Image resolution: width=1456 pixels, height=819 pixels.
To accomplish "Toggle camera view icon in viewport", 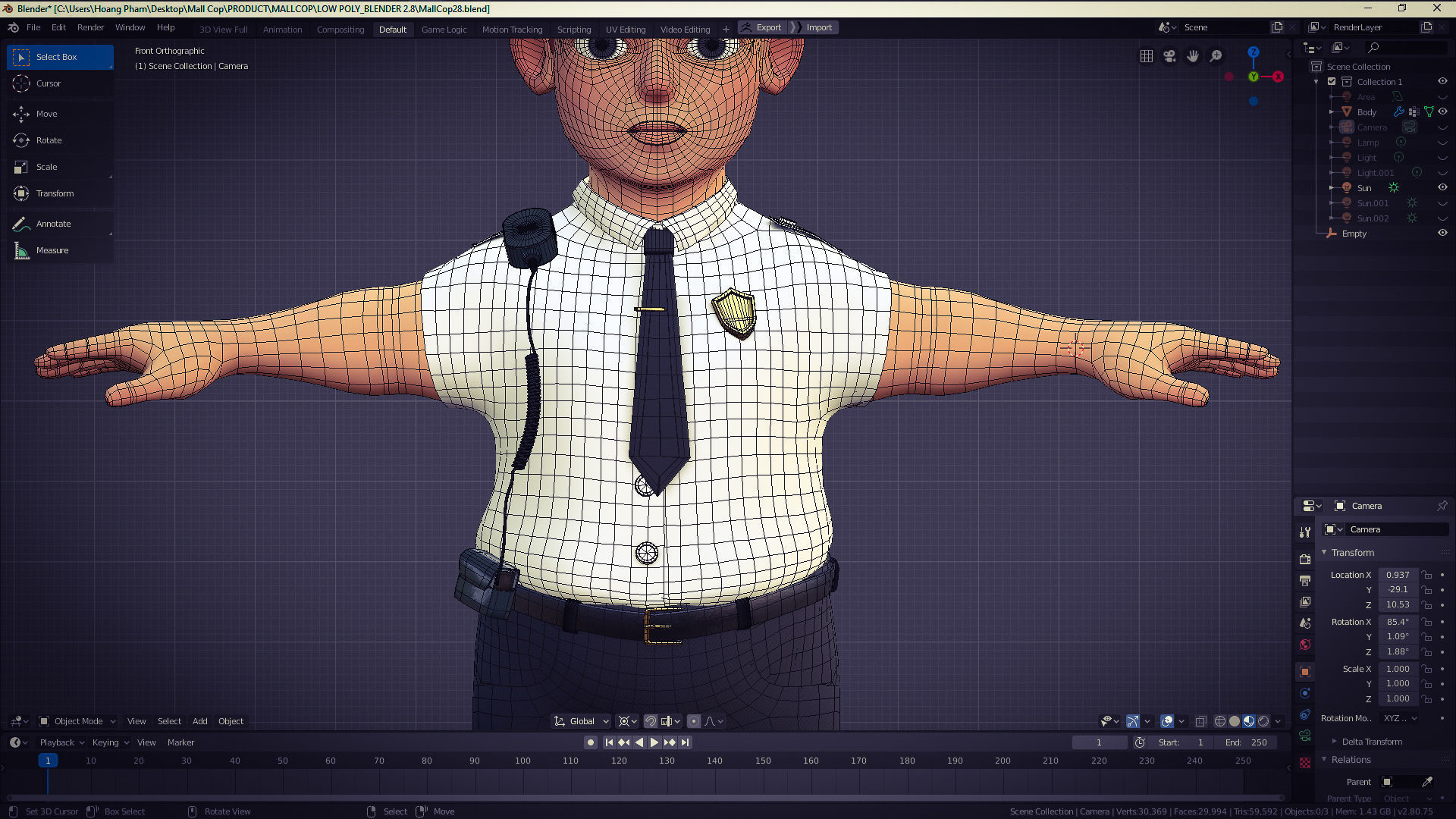I will pyautogui.click(x=1169, y=56).
